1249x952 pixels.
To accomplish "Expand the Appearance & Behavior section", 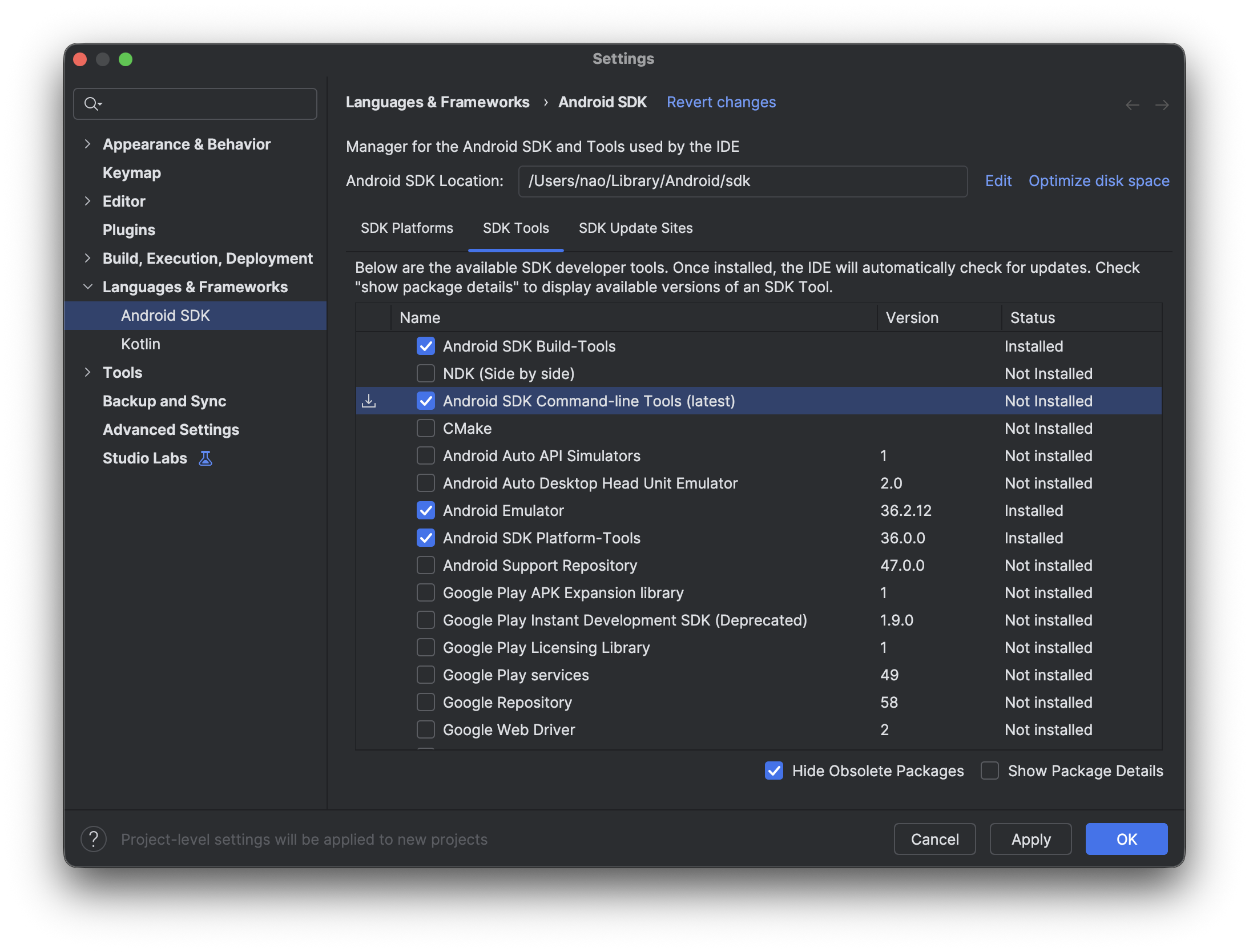I will tap(88, 144).
